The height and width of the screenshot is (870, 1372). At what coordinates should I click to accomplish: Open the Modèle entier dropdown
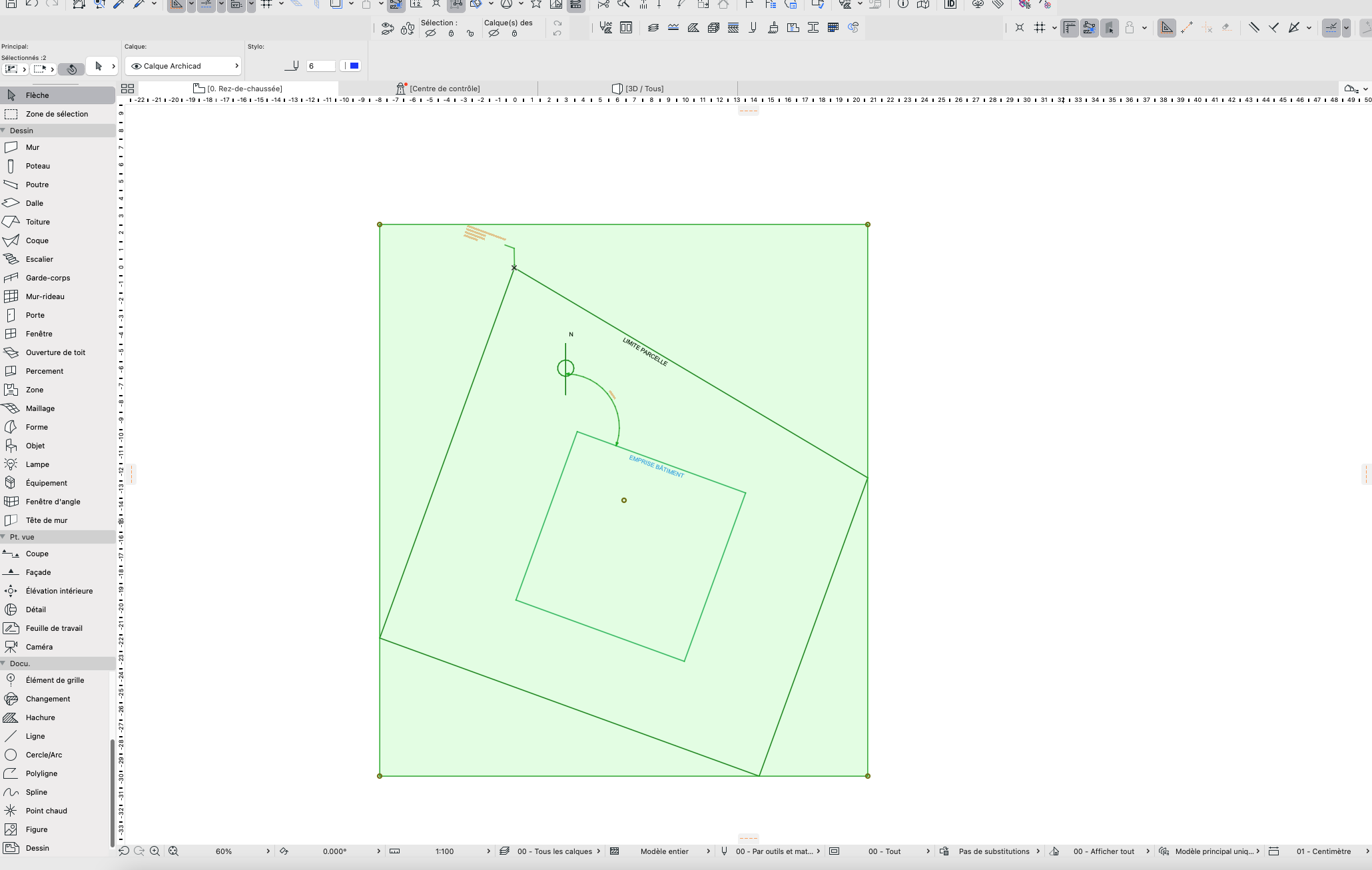pos(664,851)
